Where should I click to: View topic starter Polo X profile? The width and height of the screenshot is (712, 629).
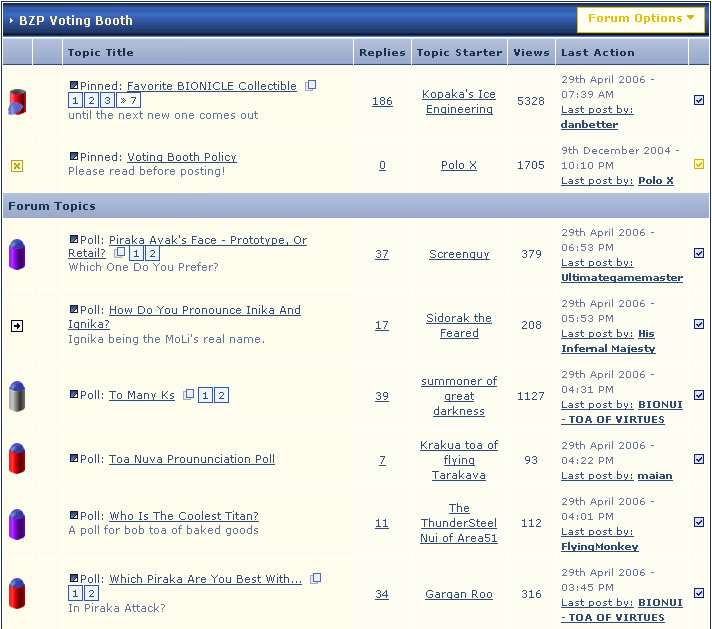[459, 165]
